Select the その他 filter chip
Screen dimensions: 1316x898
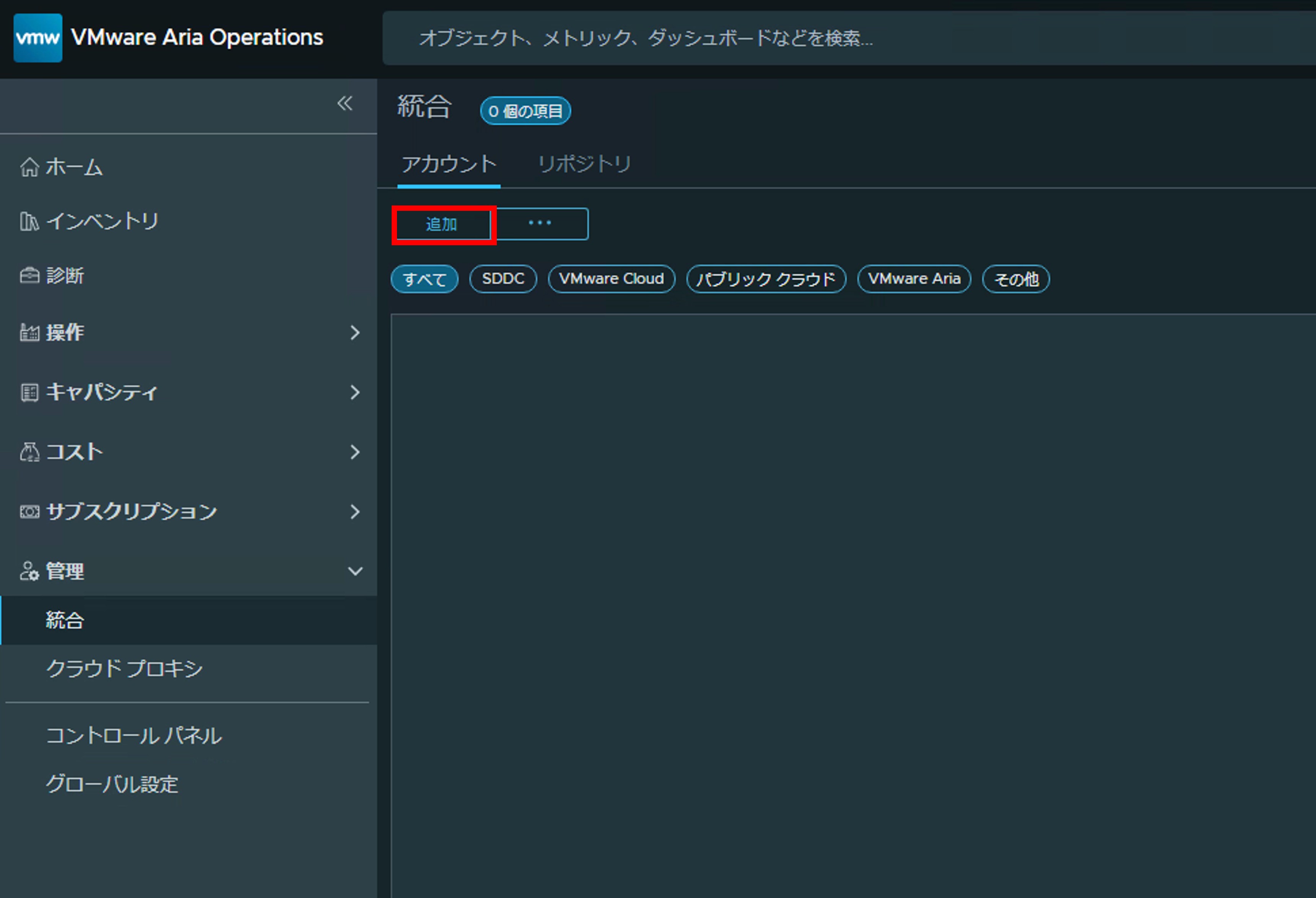click(x=1016, y=279)
